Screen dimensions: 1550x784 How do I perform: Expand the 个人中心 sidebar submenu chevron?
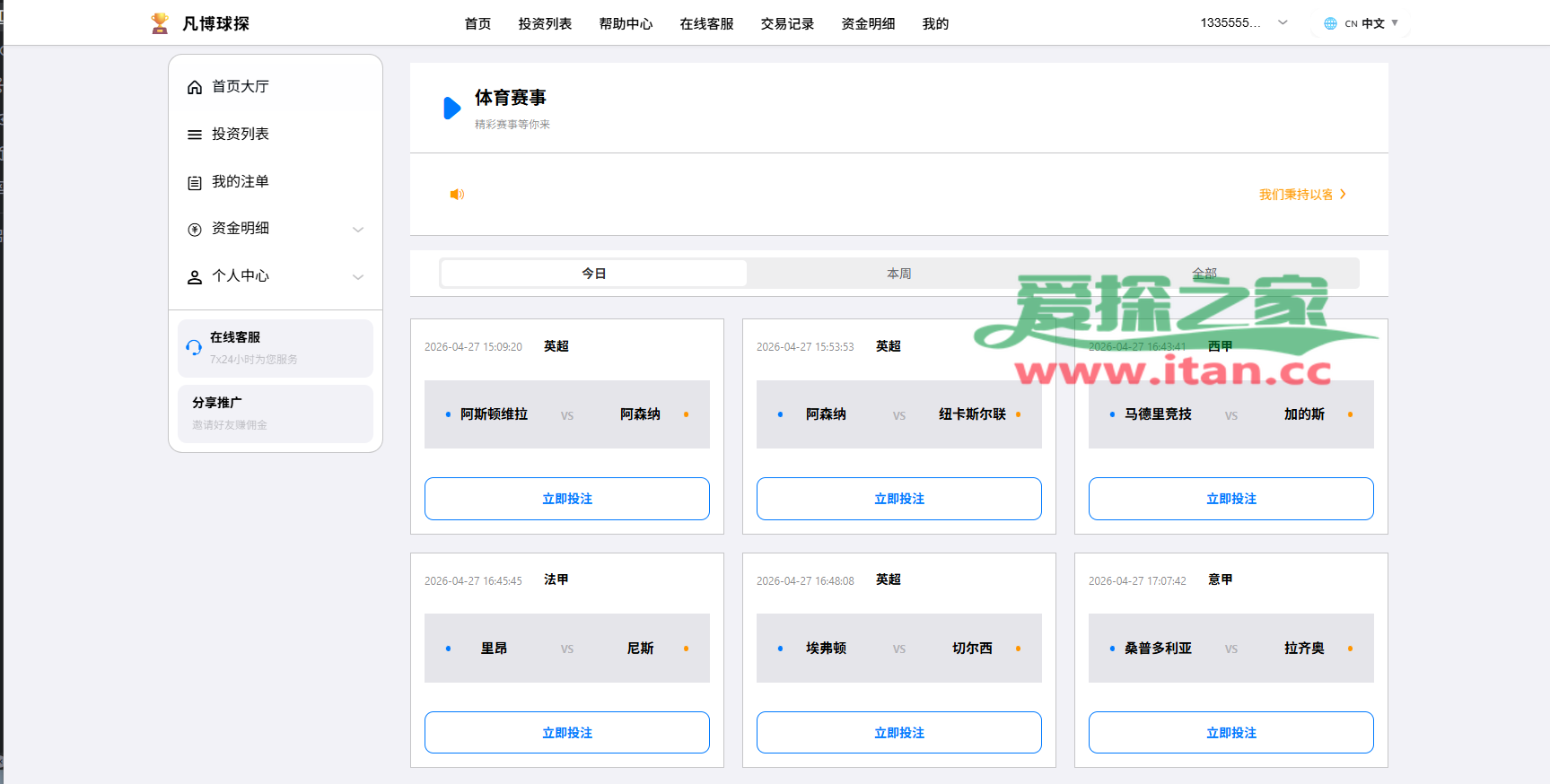[x=358, y=277]
